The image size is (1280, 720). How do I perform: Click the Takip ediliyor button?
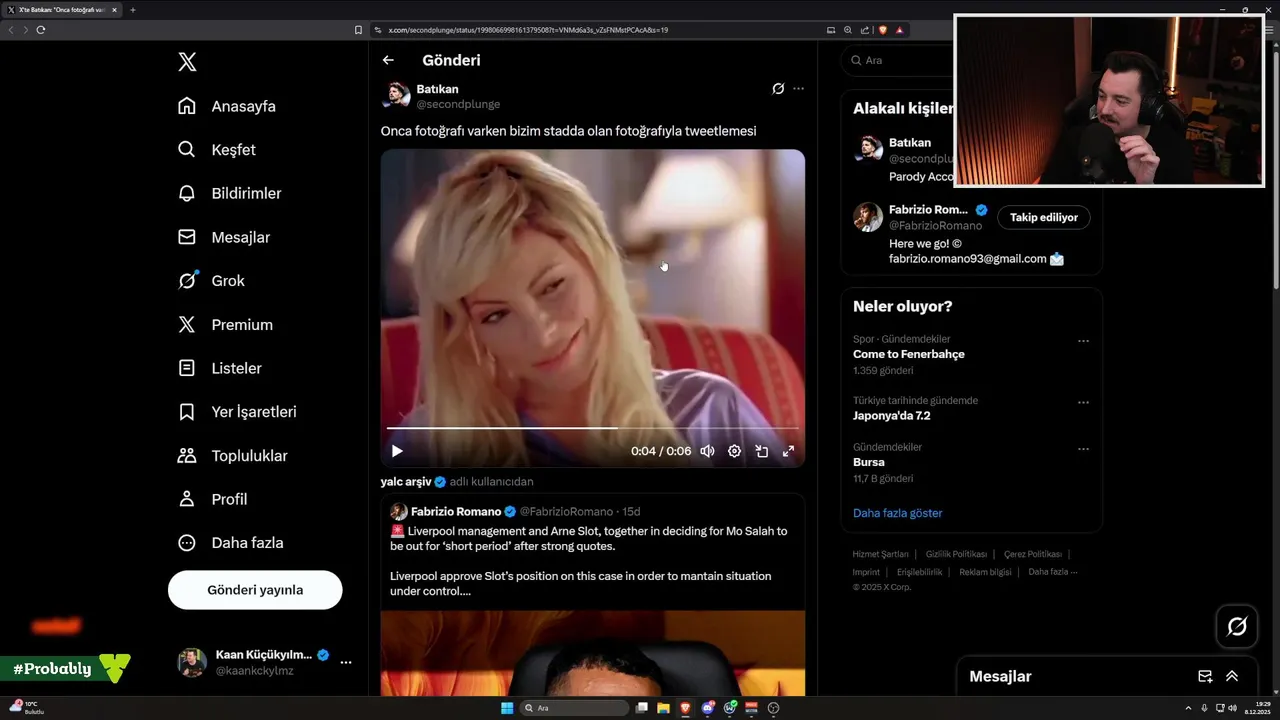[x=1044, y=217]
